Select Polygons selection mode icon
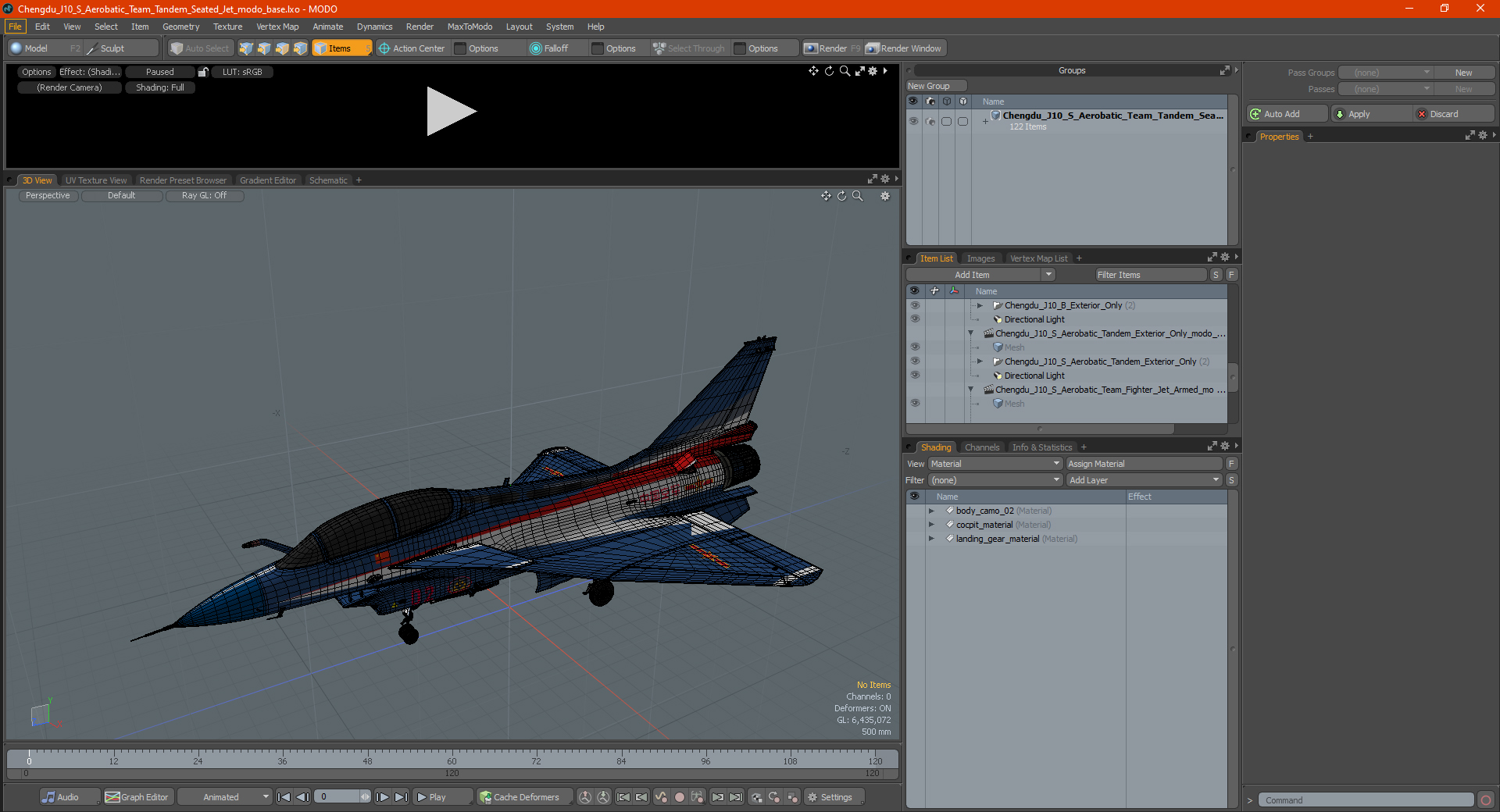Viewport: 1500px width, 812px height. tap(282, 48)
